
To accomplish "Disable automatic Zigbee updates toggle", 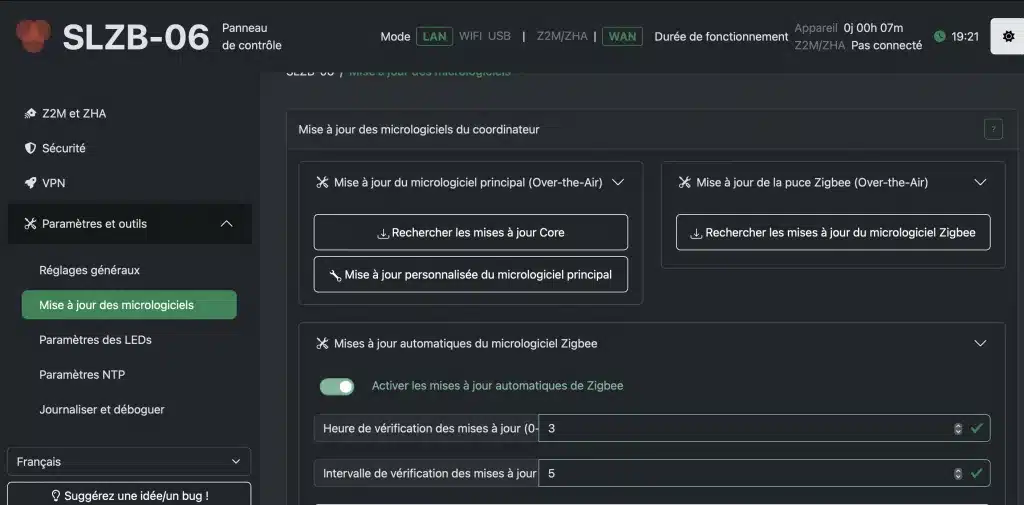I will click(x=337, y=386).
